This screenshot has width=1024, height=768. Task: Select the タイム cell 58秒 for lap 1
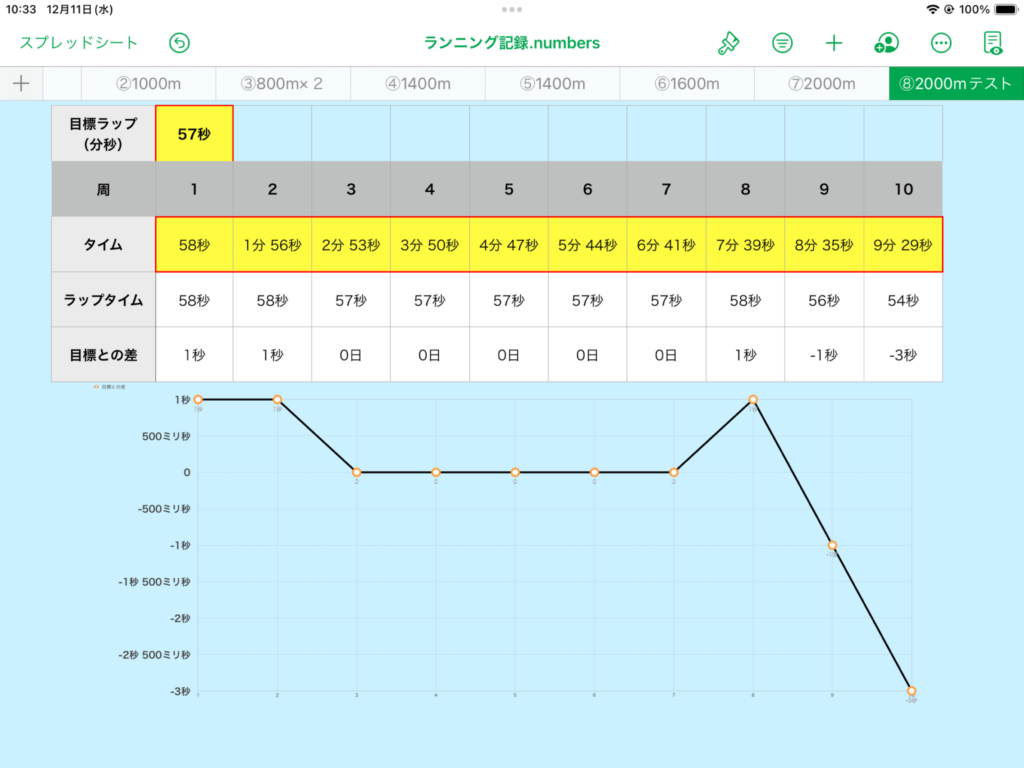pyautogui.click(x=194, y=245)
